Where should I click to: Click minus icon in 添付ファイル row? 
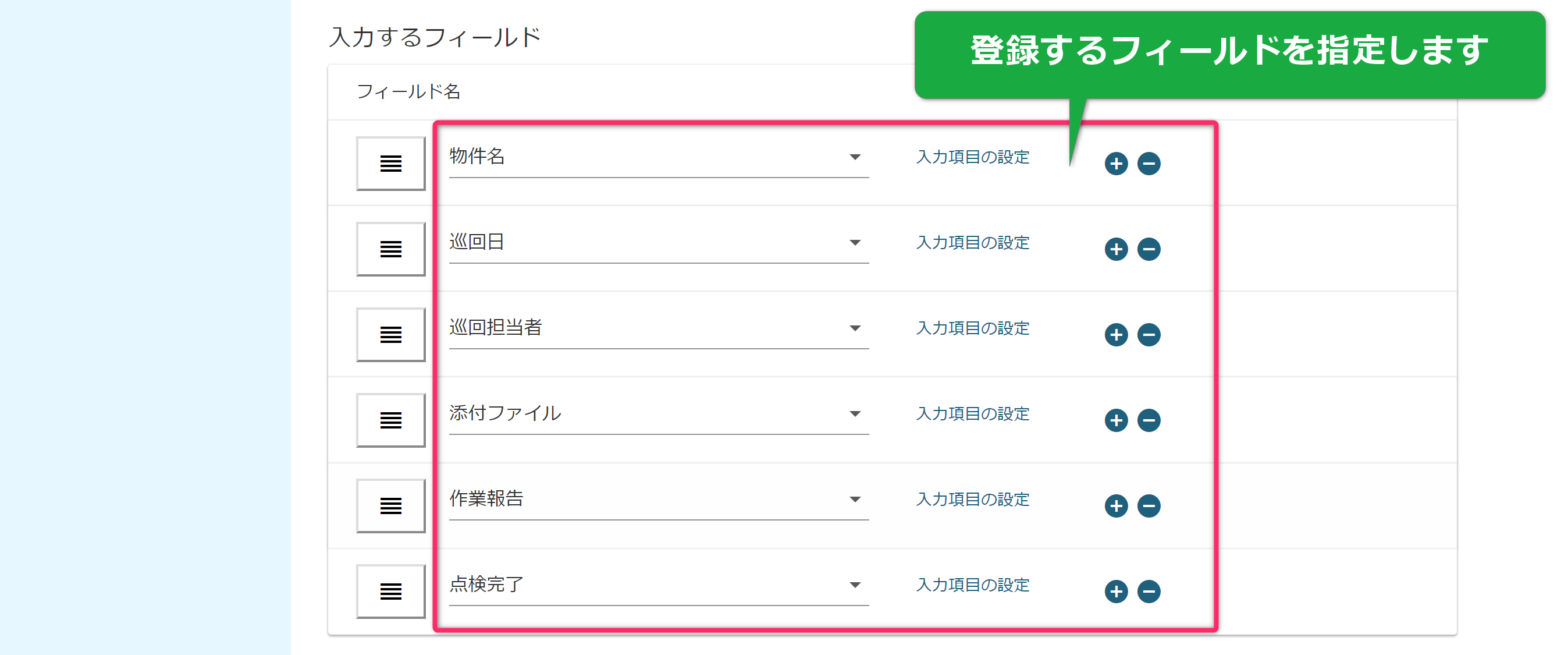click(1149, 420)
